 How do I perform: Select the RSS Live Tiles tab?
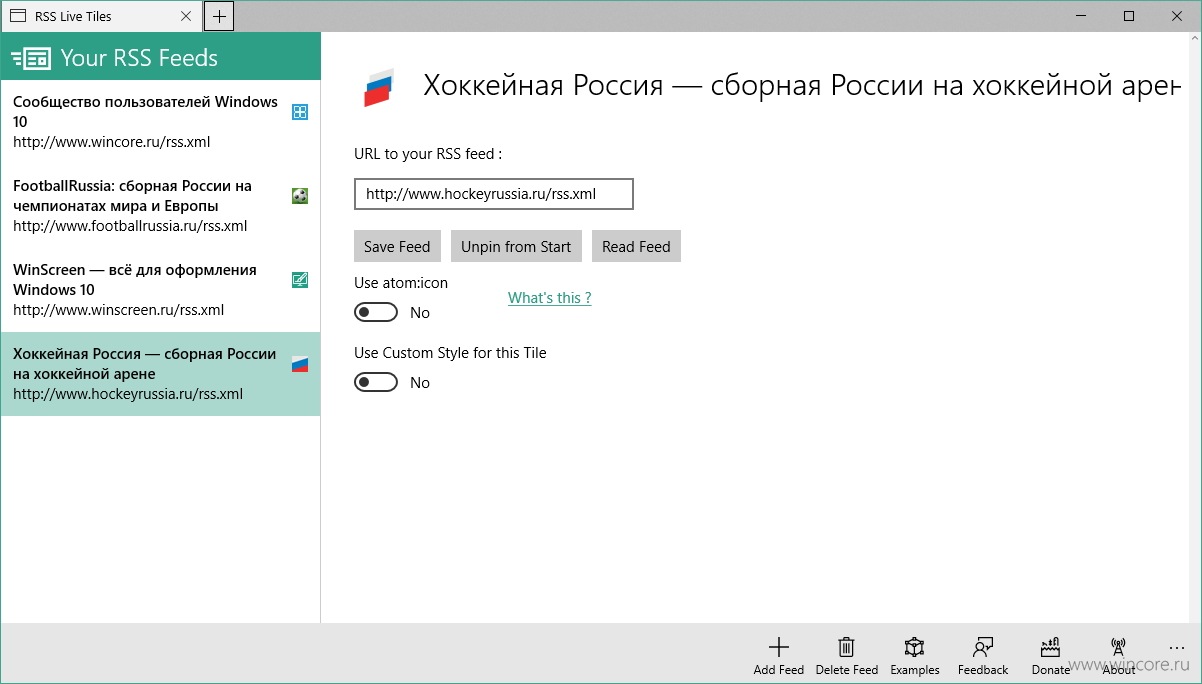102,16
